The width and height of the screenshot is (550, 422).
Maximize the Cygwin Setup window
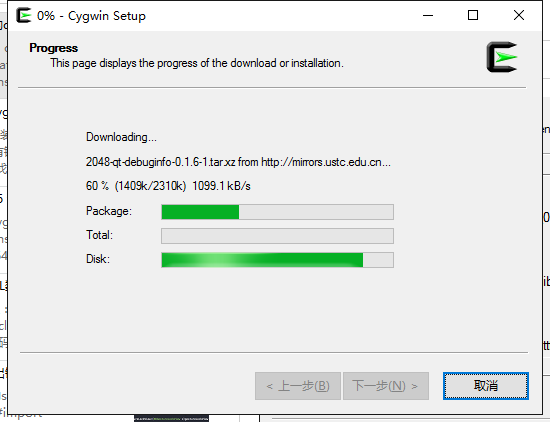point(473,15)
